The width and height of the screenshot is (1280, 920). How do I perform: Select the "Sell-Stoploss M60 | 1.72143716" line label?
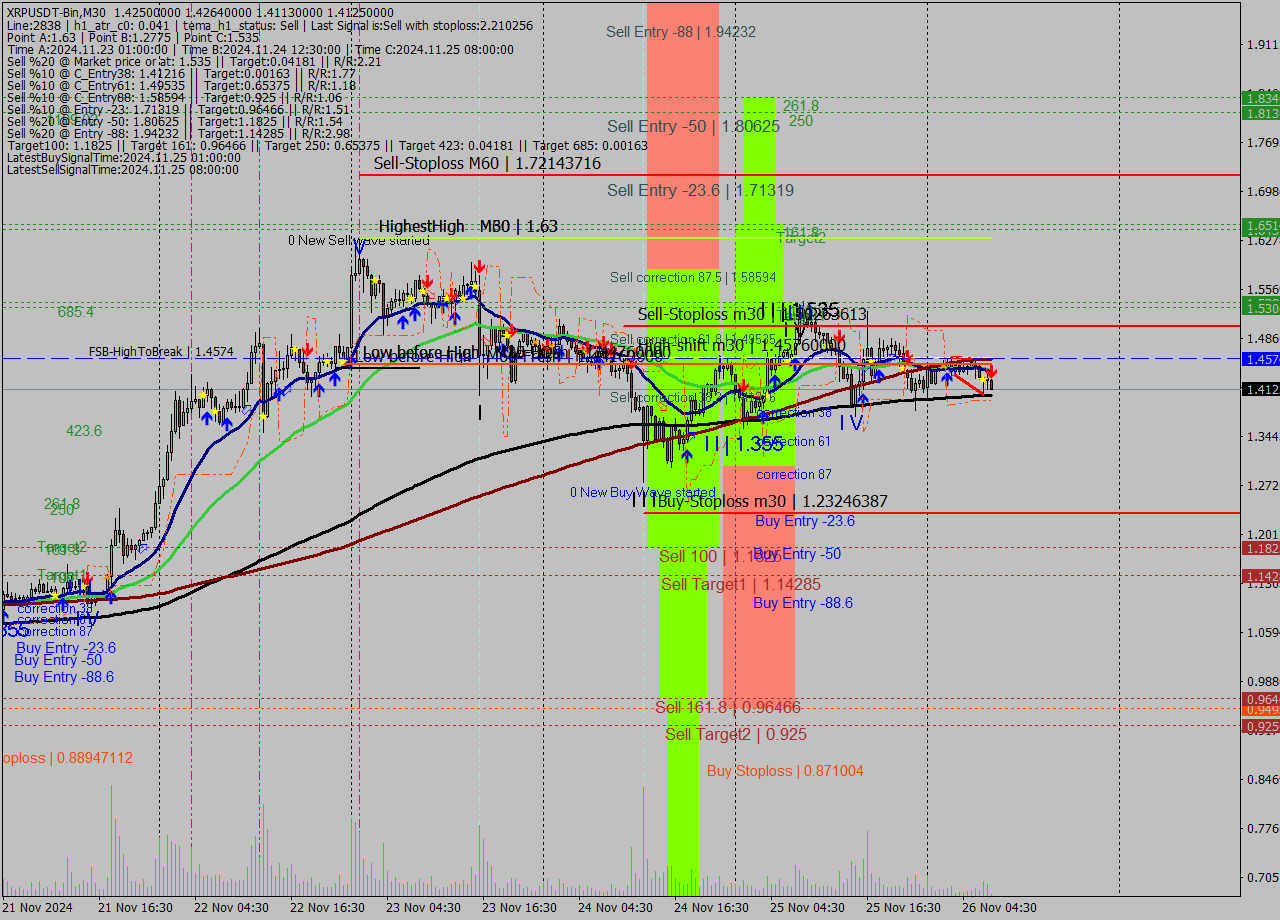click(x=487, y=163)
